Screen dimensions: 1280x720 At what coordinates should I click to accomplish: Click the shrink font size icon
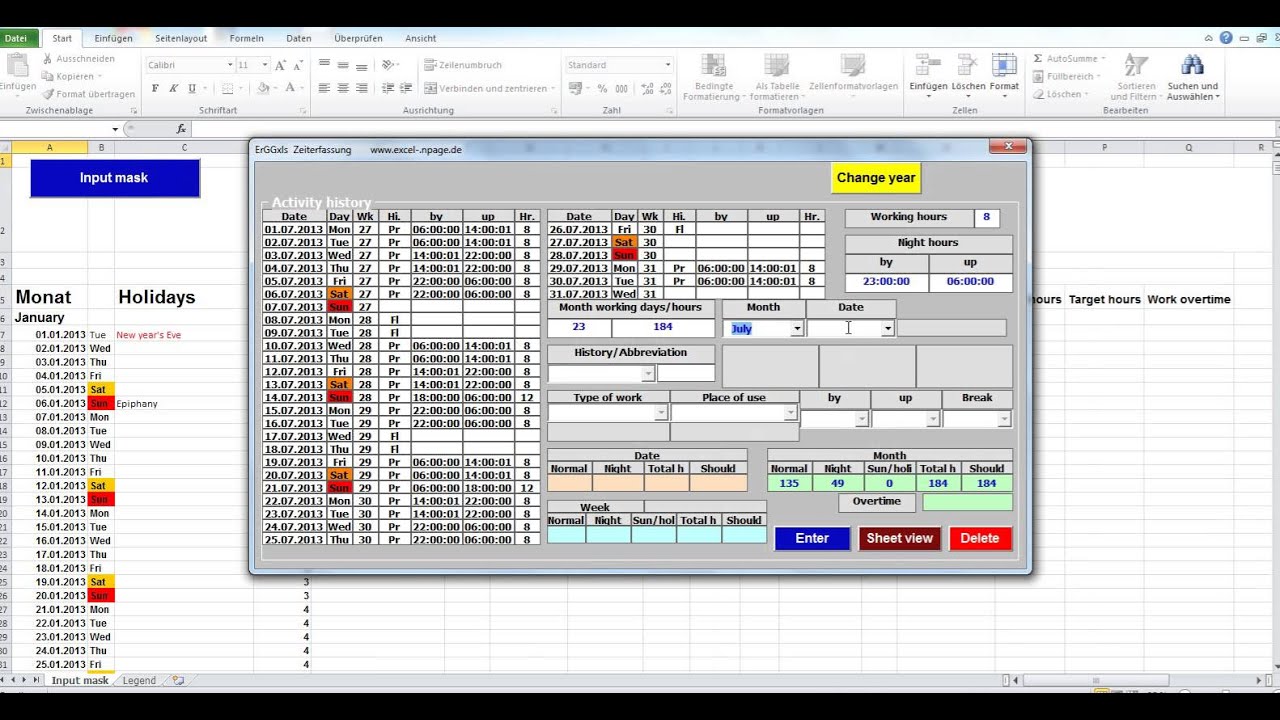pyautogui.click(x=297, y=65)
